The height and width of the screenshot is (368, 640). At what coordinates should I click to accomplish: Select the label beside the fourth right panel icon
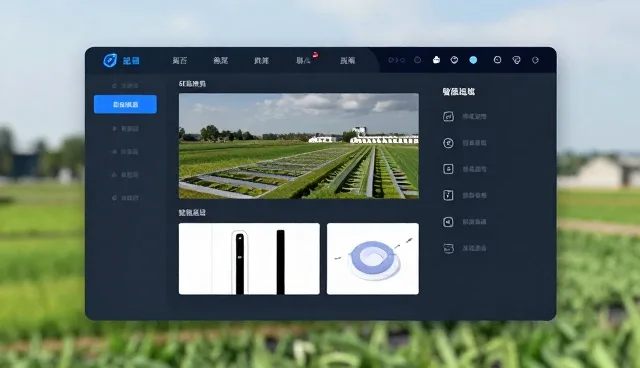(474, 195)
